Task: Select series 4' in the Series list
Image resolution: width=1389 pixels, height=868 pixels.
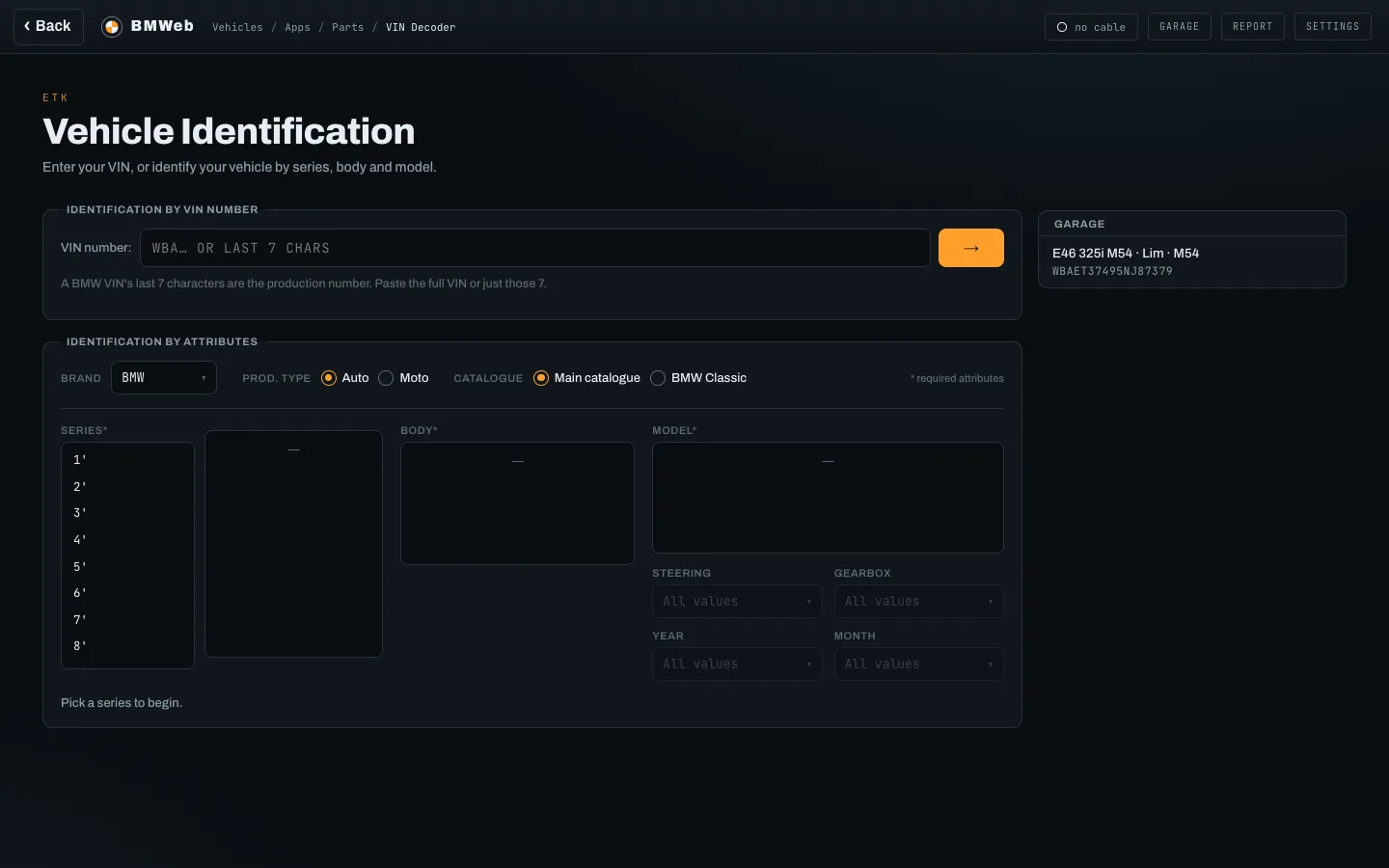Action: 127,540
